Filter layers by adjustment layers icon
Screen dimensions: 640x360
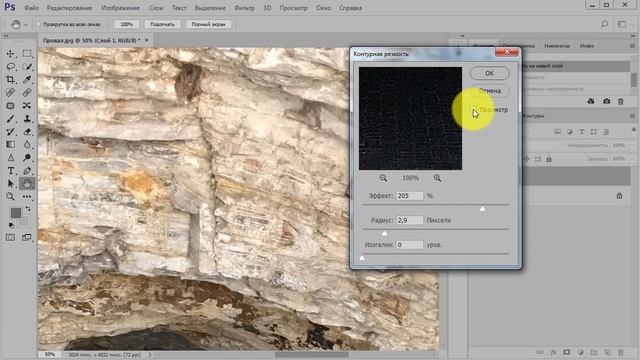pos(569,132)
